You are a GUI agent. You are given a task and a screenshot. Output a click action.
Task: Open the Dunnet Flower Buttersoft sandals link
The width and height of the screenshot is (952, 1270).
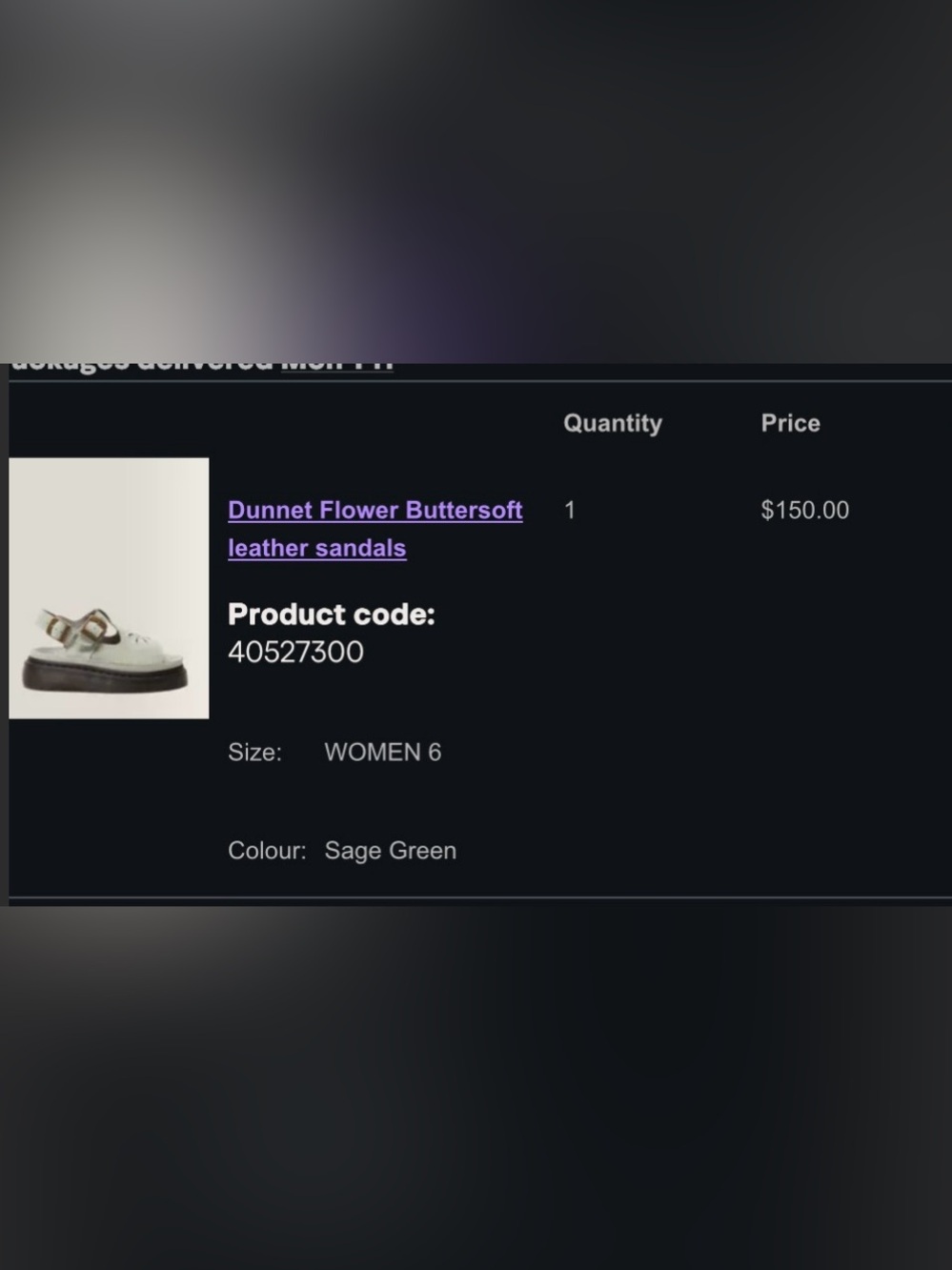point(375,510)
